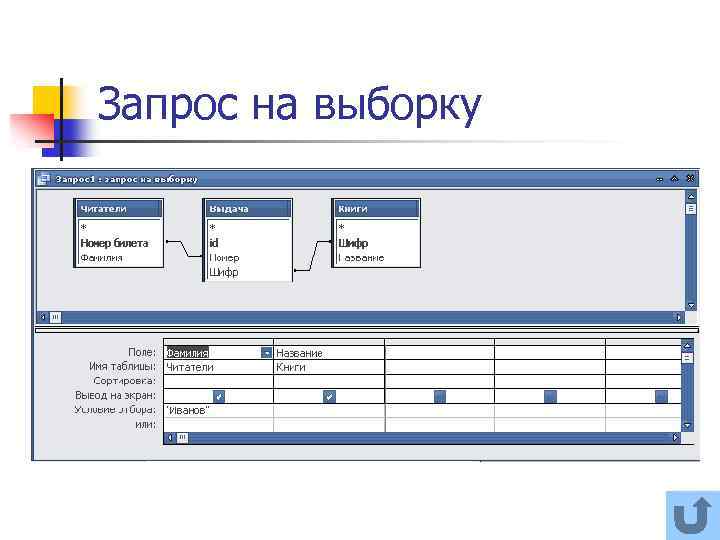Image resolution: width=720 pixels, height=540 pixels.
Task: Click the Читатели table name cell
Action: coord(218,367)
